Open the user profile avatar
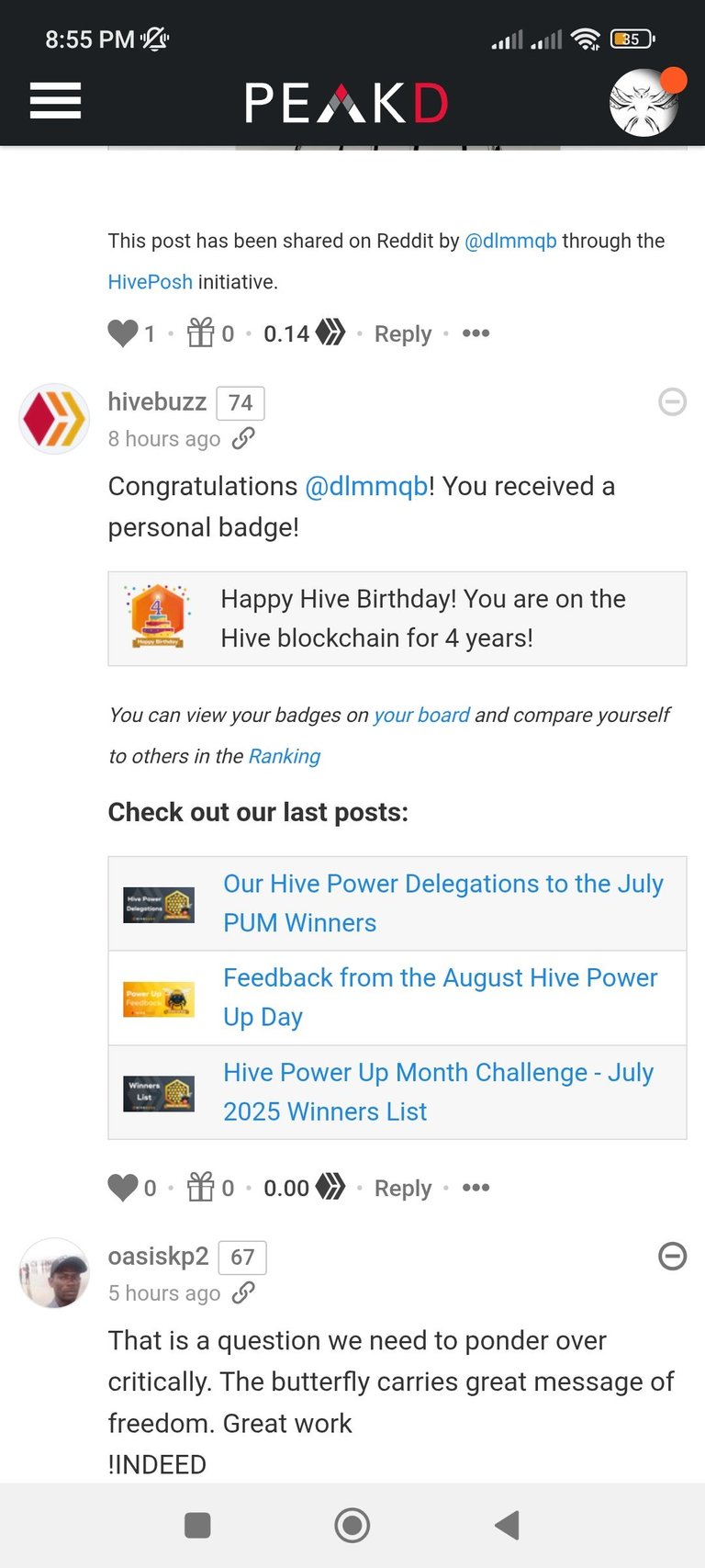 coord(643,102)
